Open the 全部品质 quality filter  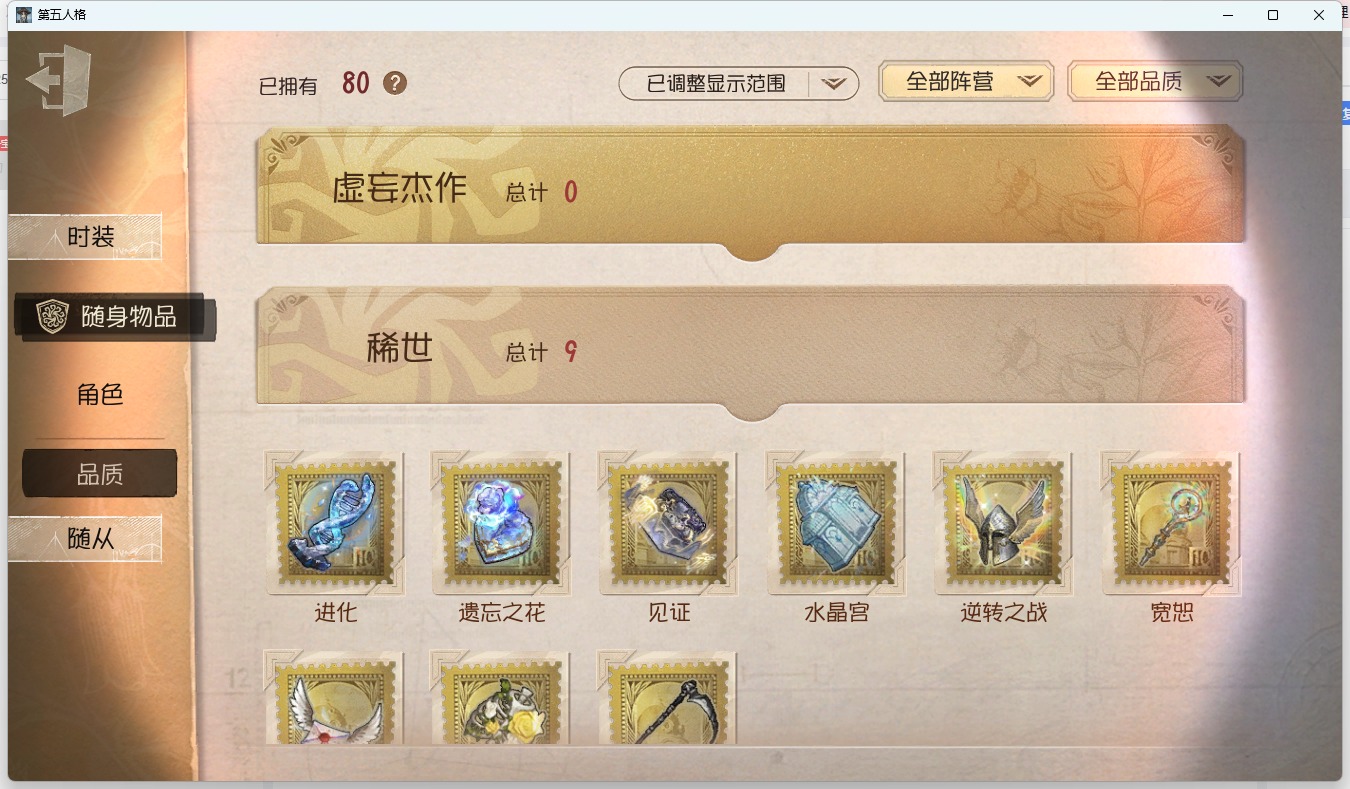(x=1155, y=82)
